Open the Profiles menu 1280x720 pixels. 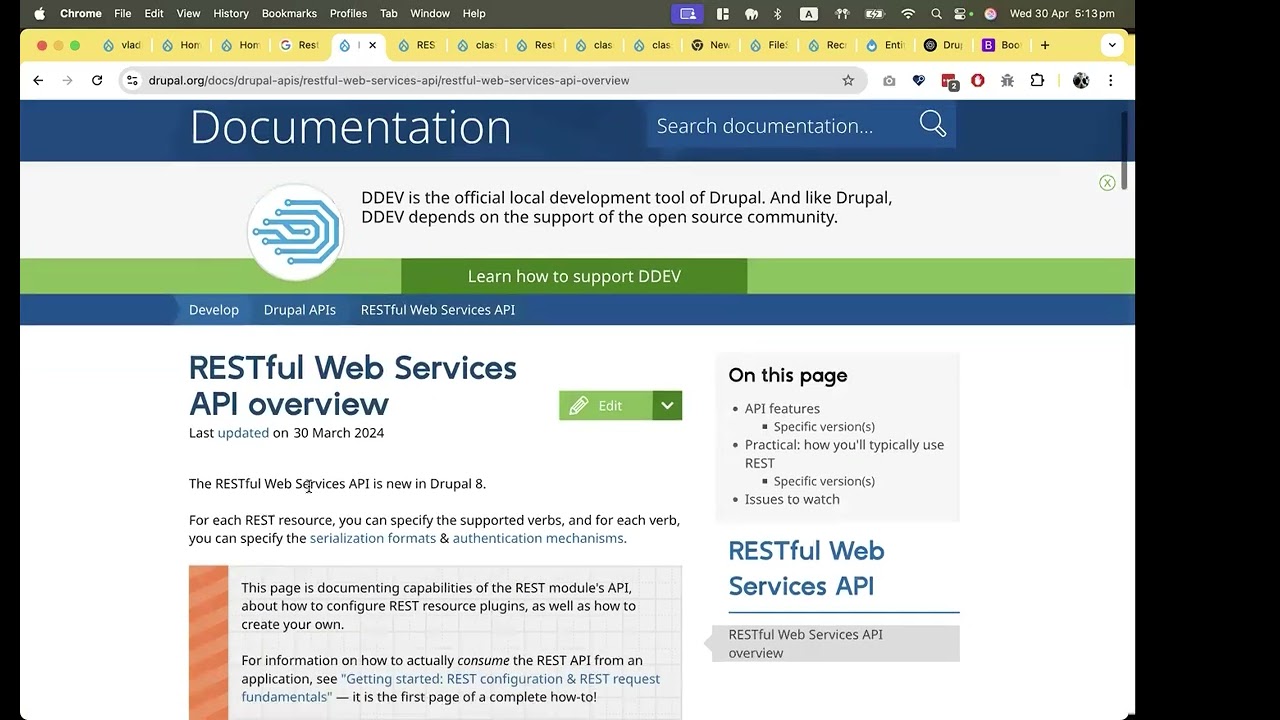click(348, 13)
